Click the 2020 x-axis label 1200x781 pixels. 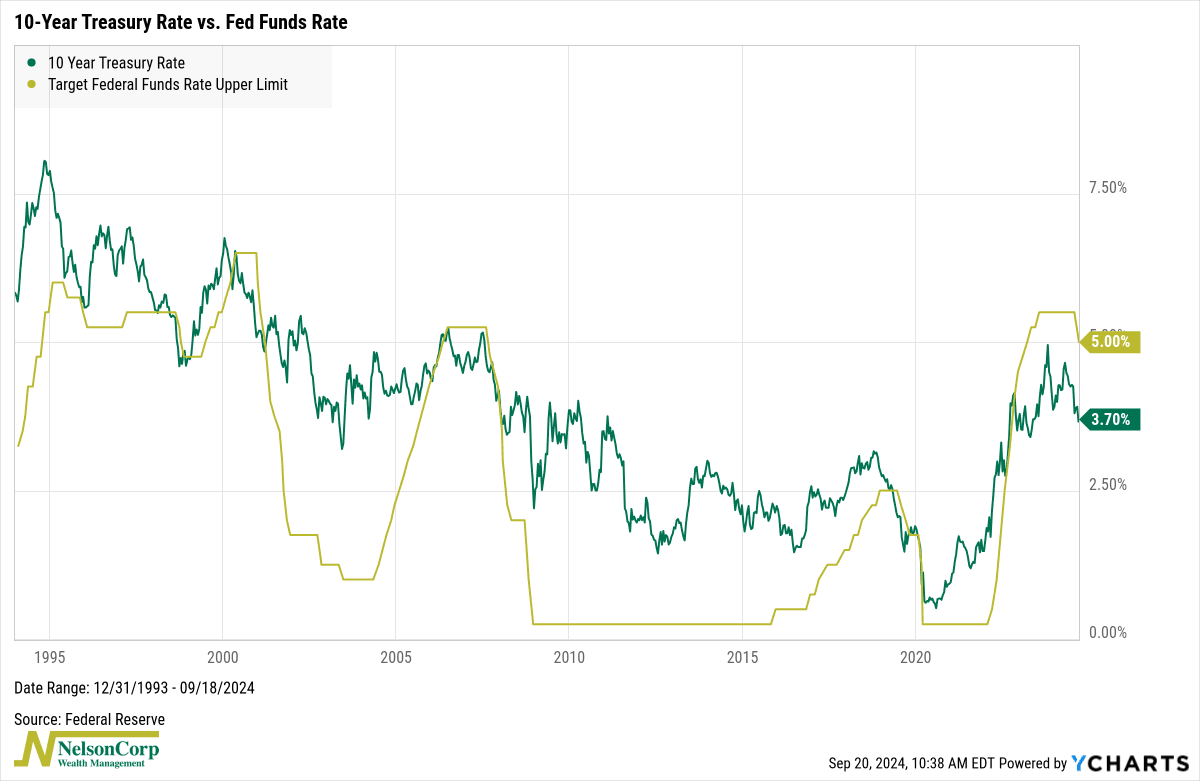point(916,657)
